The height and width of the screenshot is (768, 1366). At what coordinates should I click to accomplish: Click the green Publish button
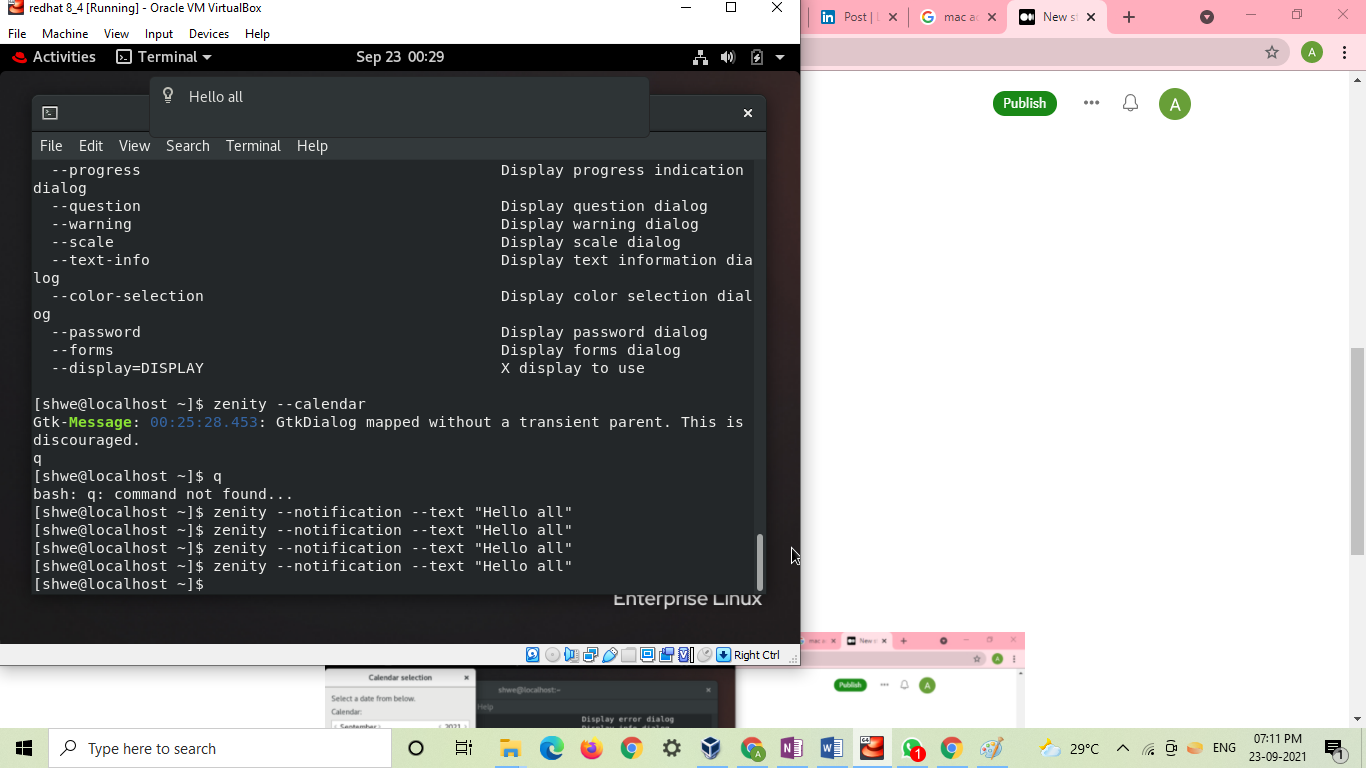(x=1024, y=102)
